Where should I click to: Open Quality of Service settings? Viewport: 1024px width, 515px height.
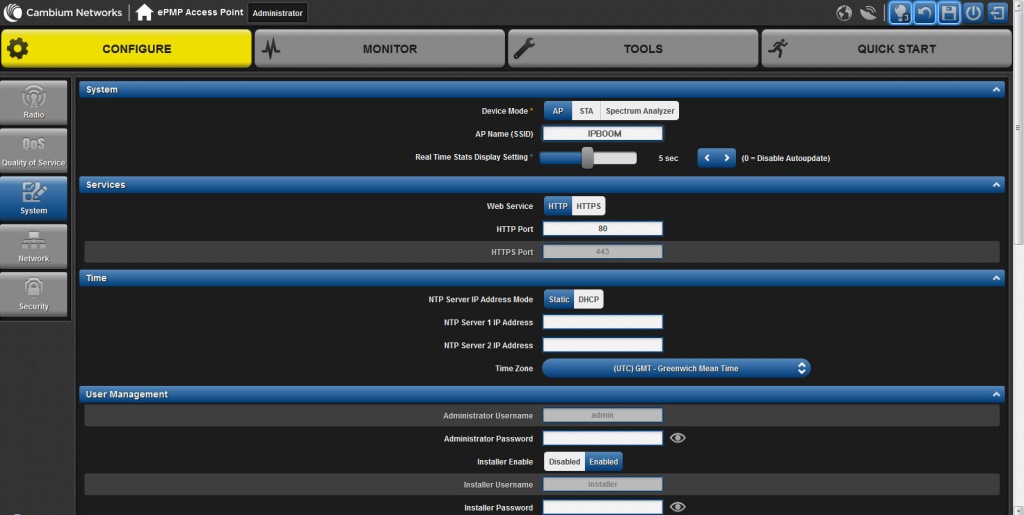(34, 151)
